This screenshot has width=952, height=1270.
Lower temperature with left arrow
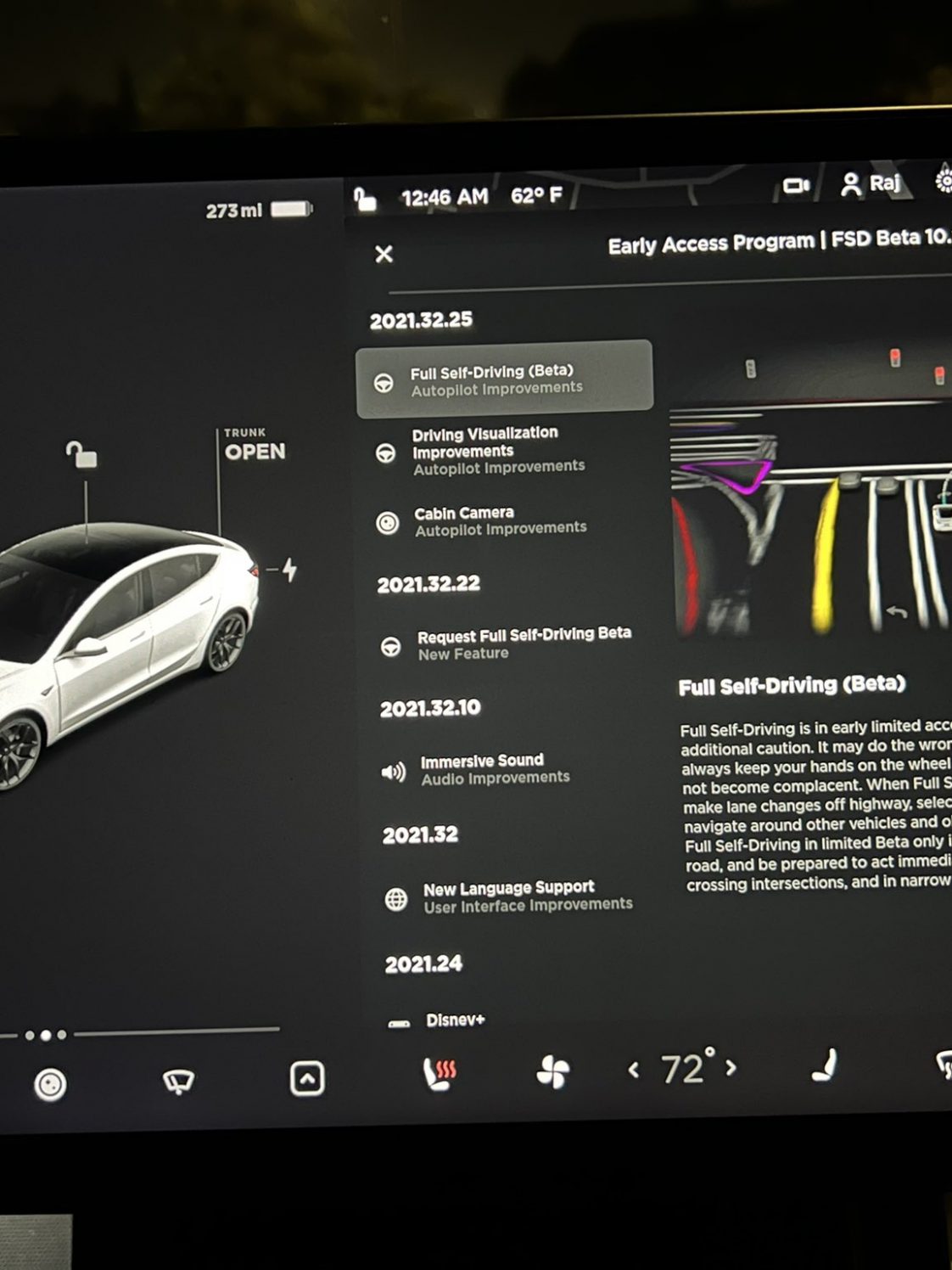pos(633,1070)
